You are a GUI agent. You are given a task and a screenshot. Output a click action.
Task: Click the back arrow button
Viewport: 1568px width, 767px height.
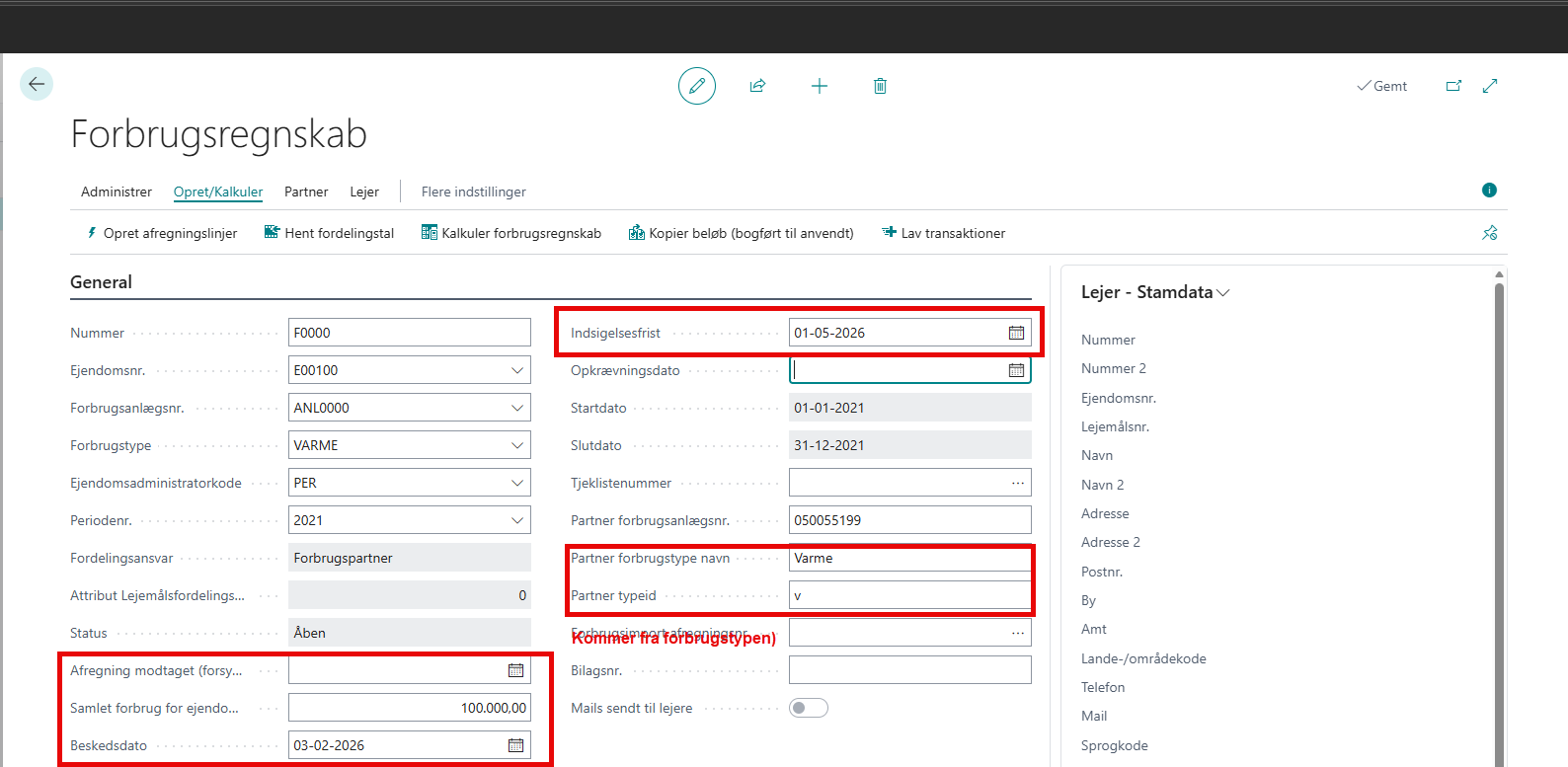37,84
